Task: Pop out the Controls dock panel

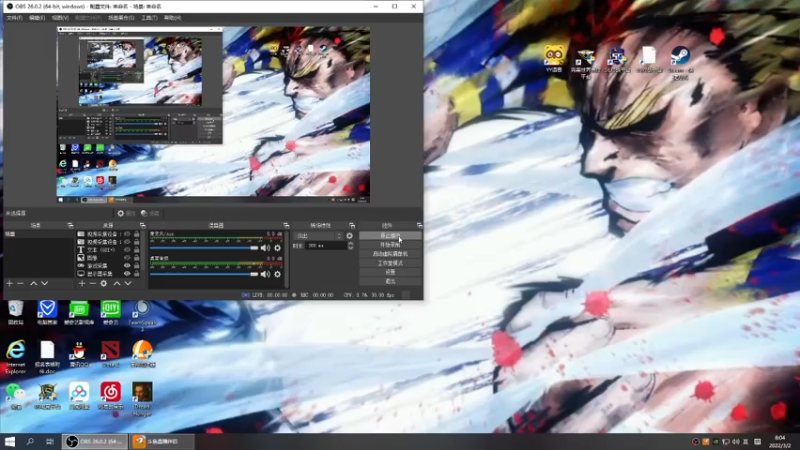Action: (x=419, y=225)
